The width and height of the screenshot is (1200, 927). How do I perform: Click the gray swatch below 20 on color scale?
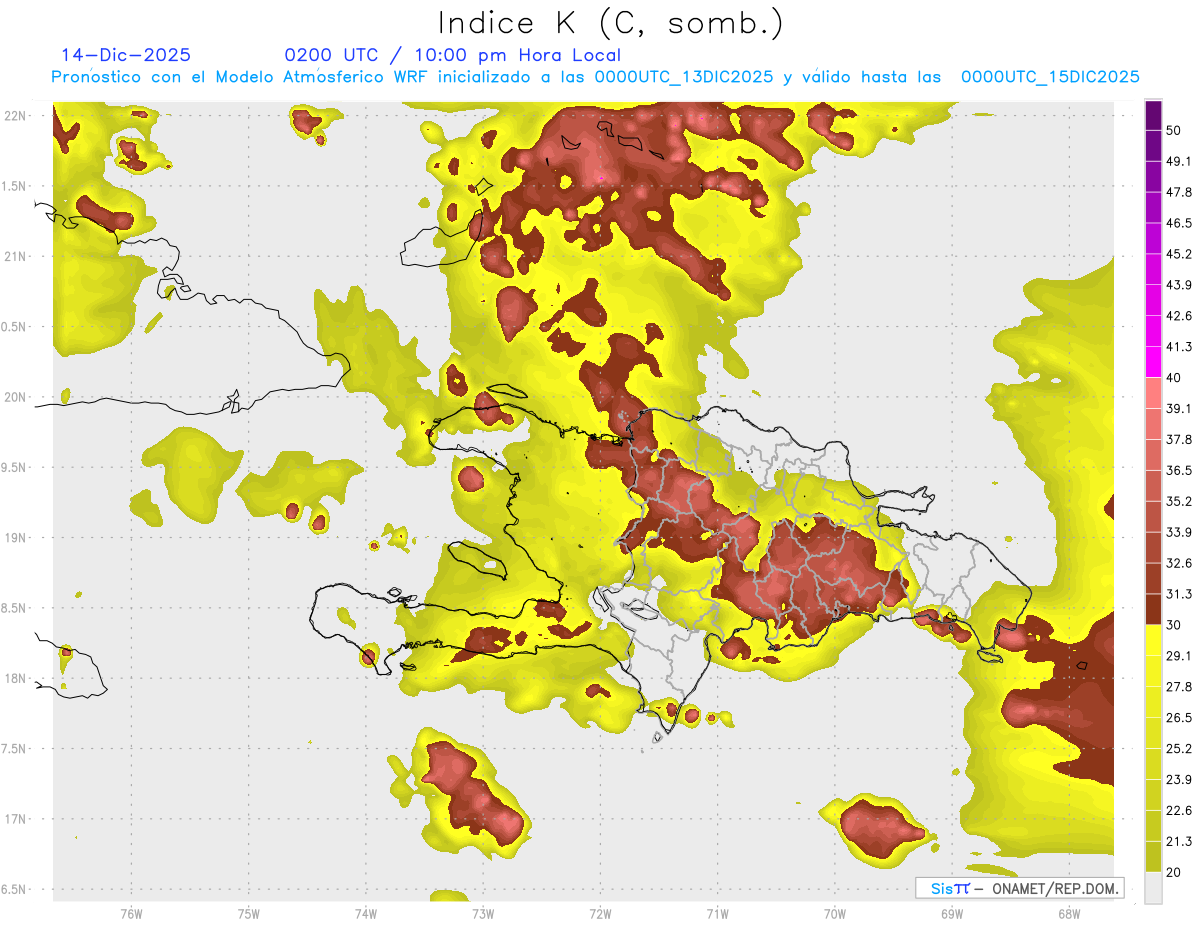(1153, 887)
